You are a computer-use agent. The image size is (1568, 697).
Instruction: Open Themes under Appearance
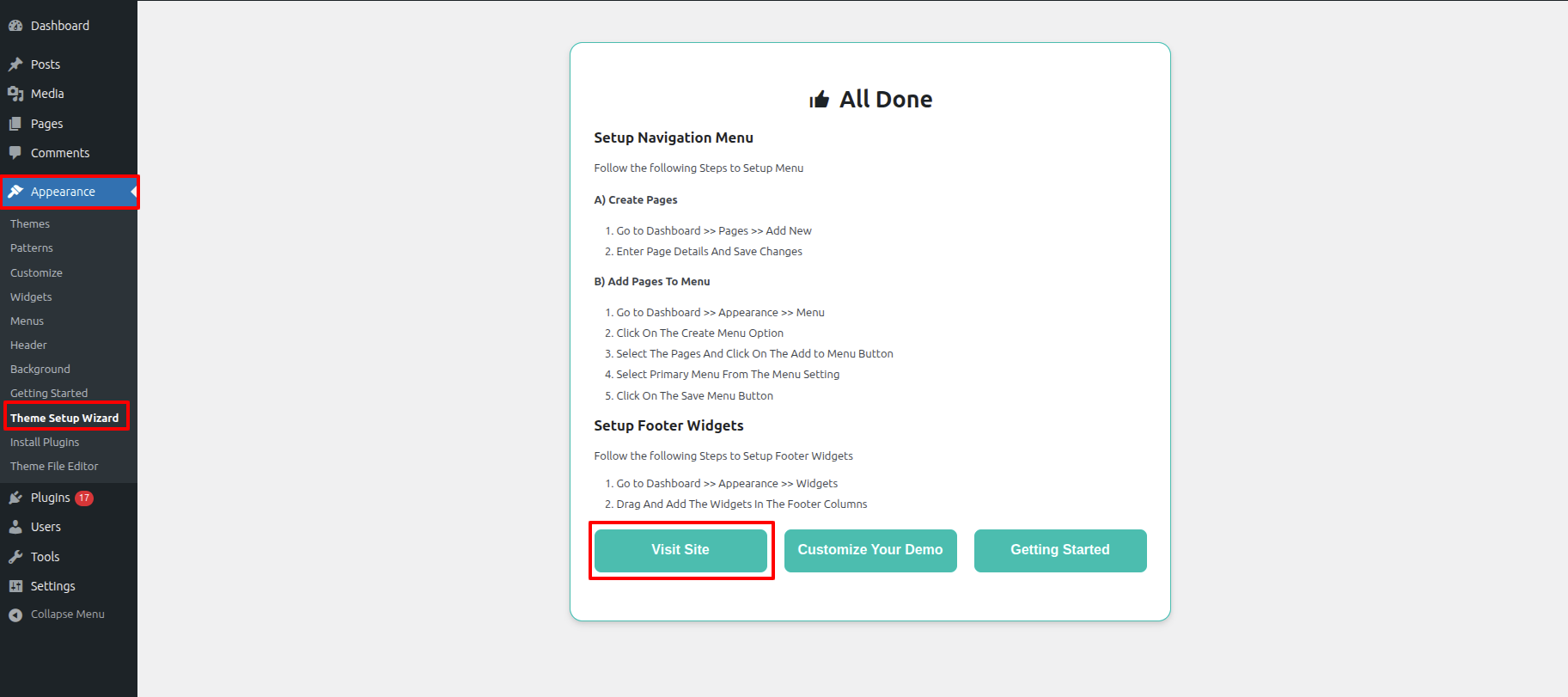coord(30,224)
